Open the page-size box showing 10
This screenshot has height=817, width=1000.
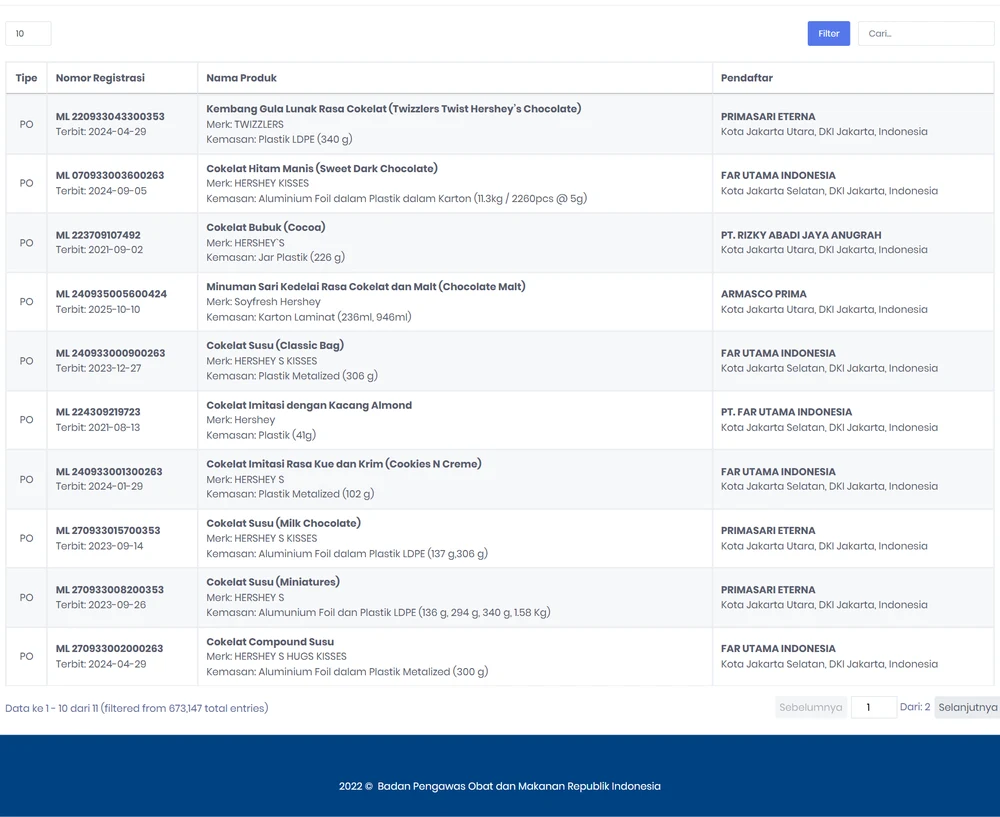[28, 34]
